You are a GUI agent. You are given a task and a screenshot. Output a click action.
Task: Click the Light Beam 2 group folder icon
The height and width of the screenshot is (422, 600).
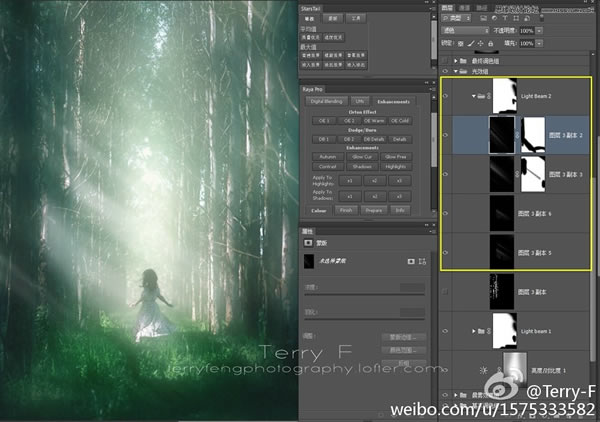pyautogui.click(x=482, y=96)
